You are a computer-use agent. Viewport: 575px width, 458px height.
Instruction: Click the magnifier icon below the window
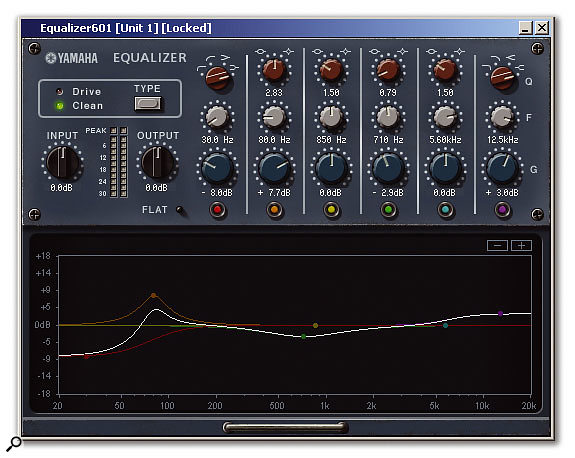[14, 443]
